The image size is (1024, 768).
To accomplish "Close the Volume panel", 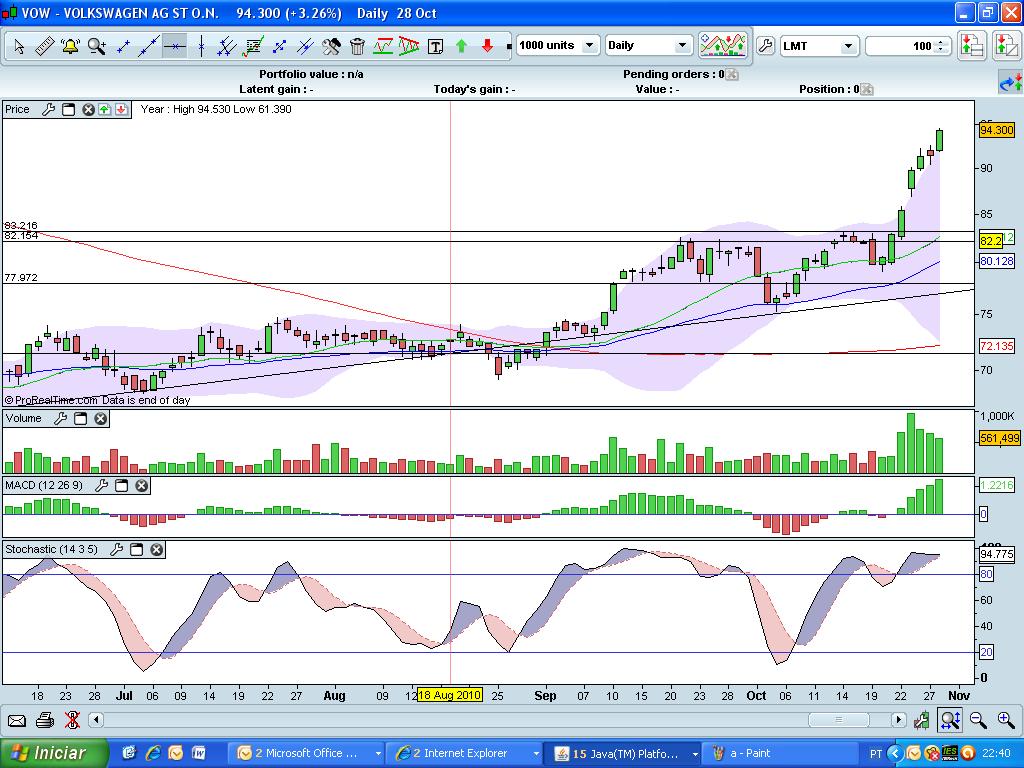I will [101, 419].
